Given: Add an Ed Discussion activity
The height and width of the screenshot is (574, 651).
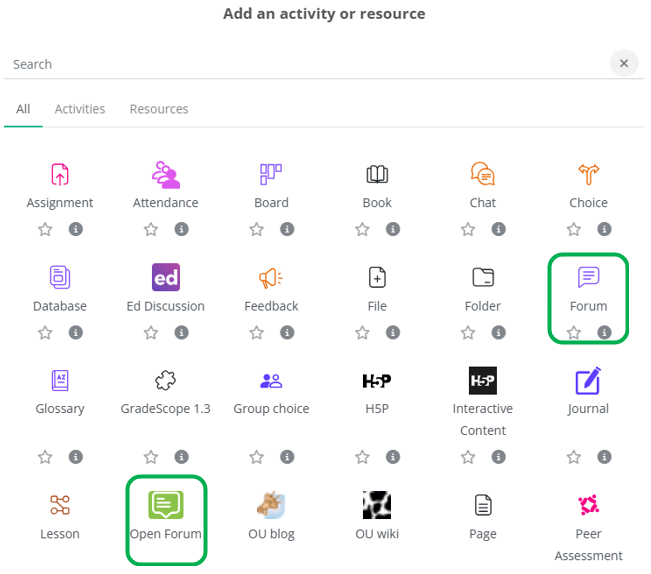Looking at the screenshot, I should point(166,278).
